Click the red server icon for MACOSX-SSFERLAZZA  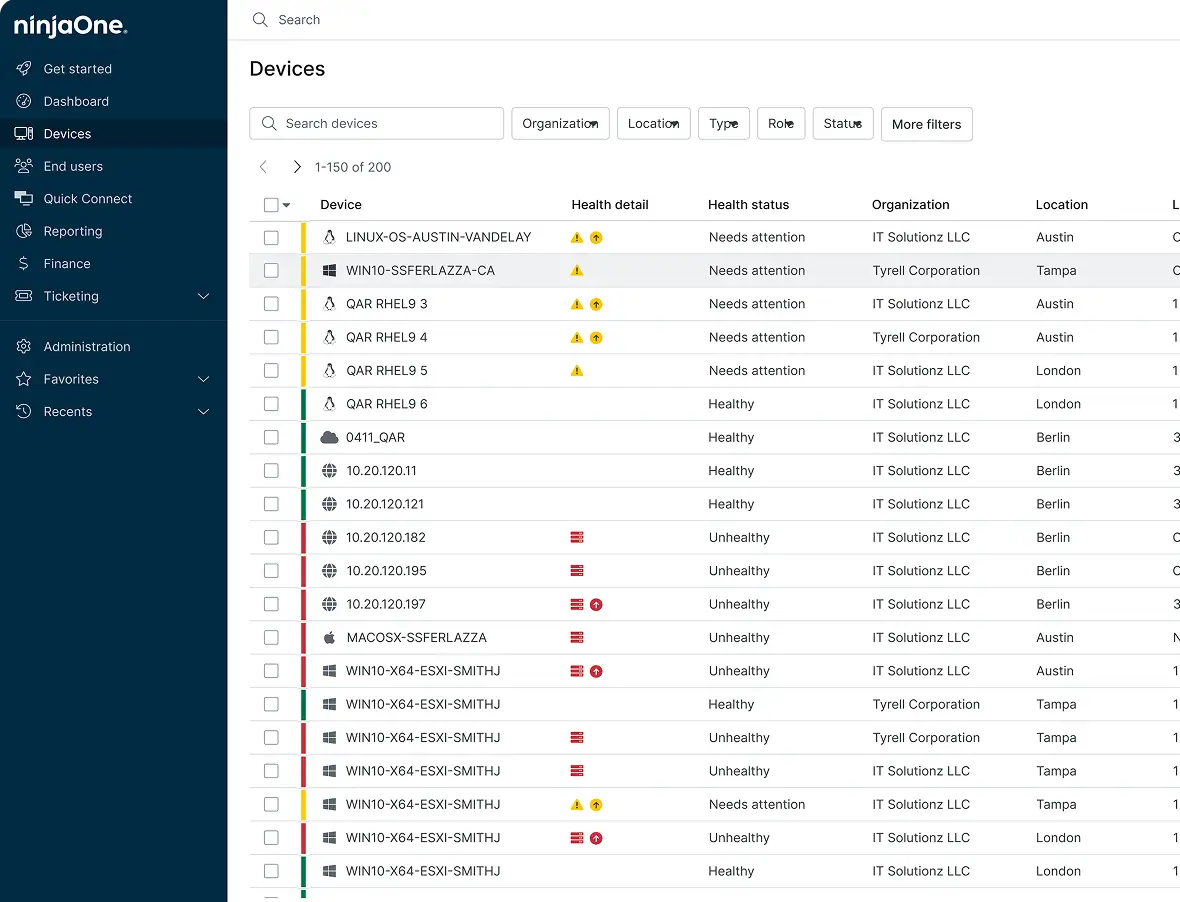[577, 637]
